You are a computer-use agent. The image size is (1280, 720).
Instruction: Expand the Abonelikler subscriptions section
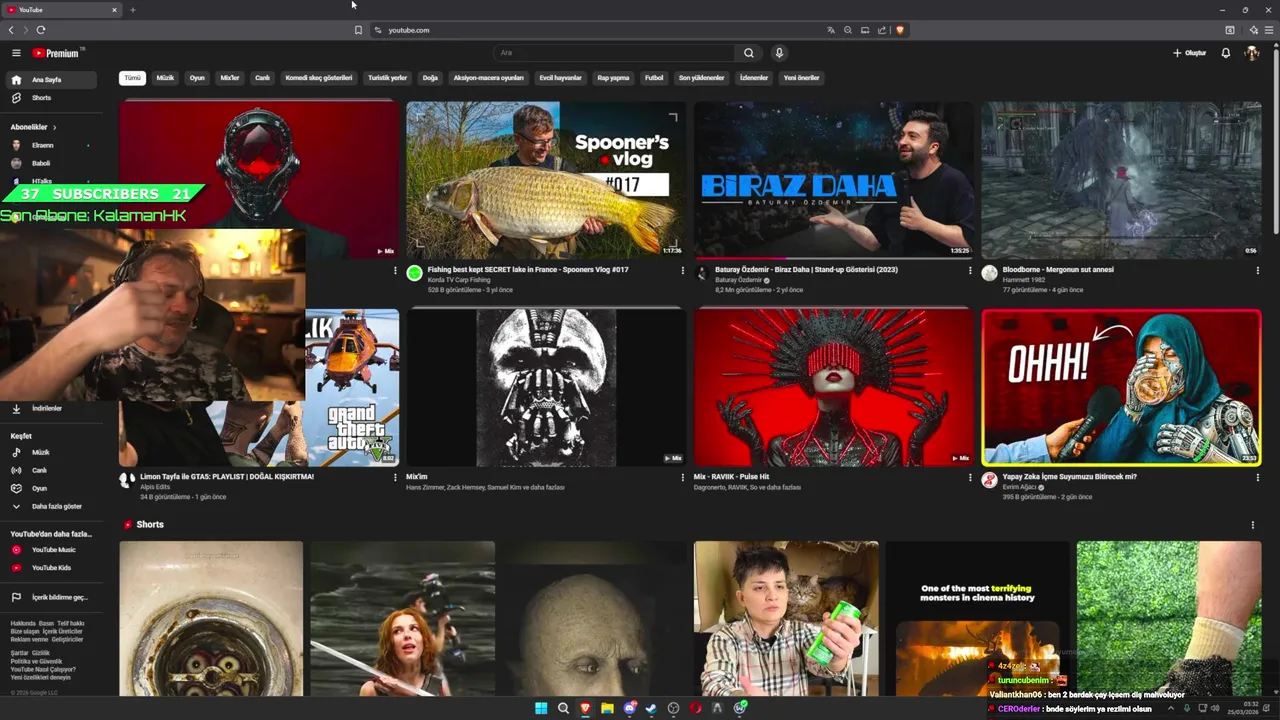(x=34, y=127)
